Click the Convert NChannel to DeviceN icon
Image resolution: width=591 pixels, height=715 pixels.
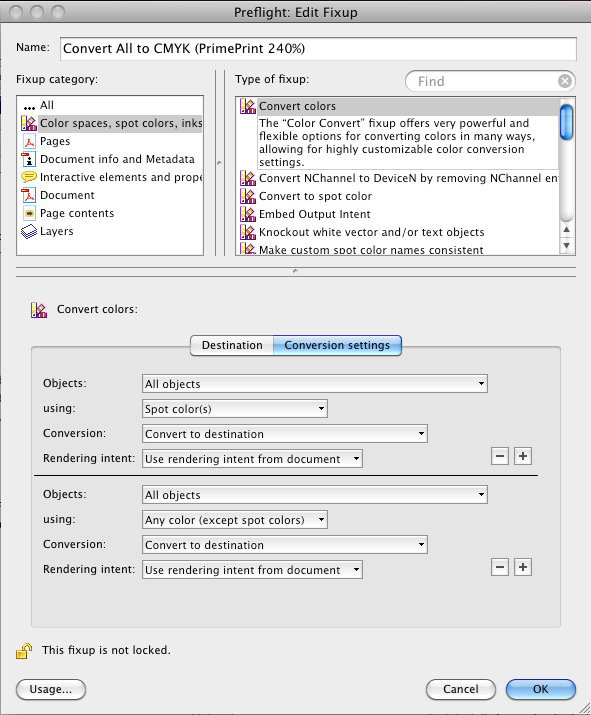[248, 178]
